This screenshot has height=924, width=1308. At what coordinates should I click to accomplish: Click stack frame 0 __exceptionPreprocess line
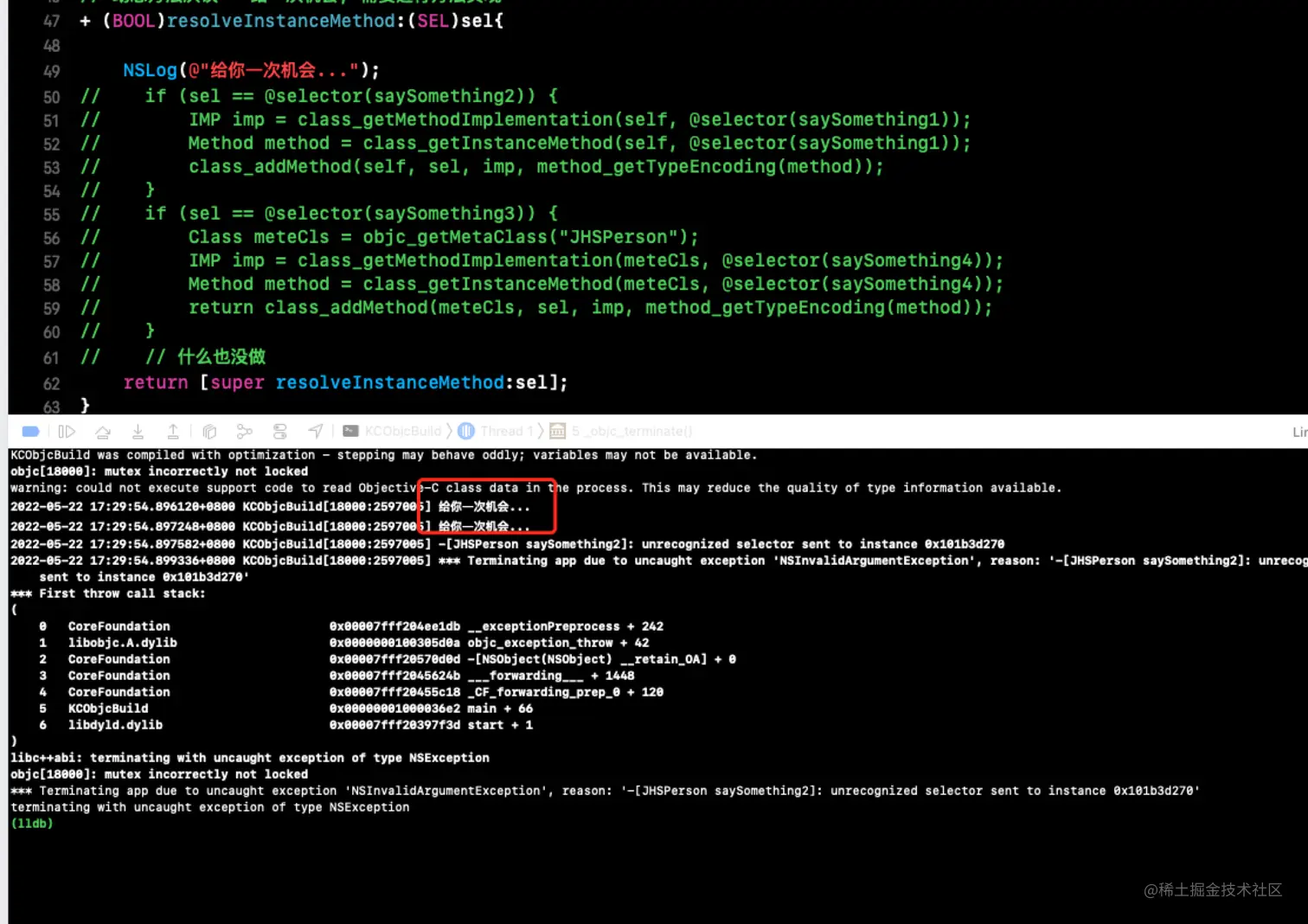[x=351, y=626]
